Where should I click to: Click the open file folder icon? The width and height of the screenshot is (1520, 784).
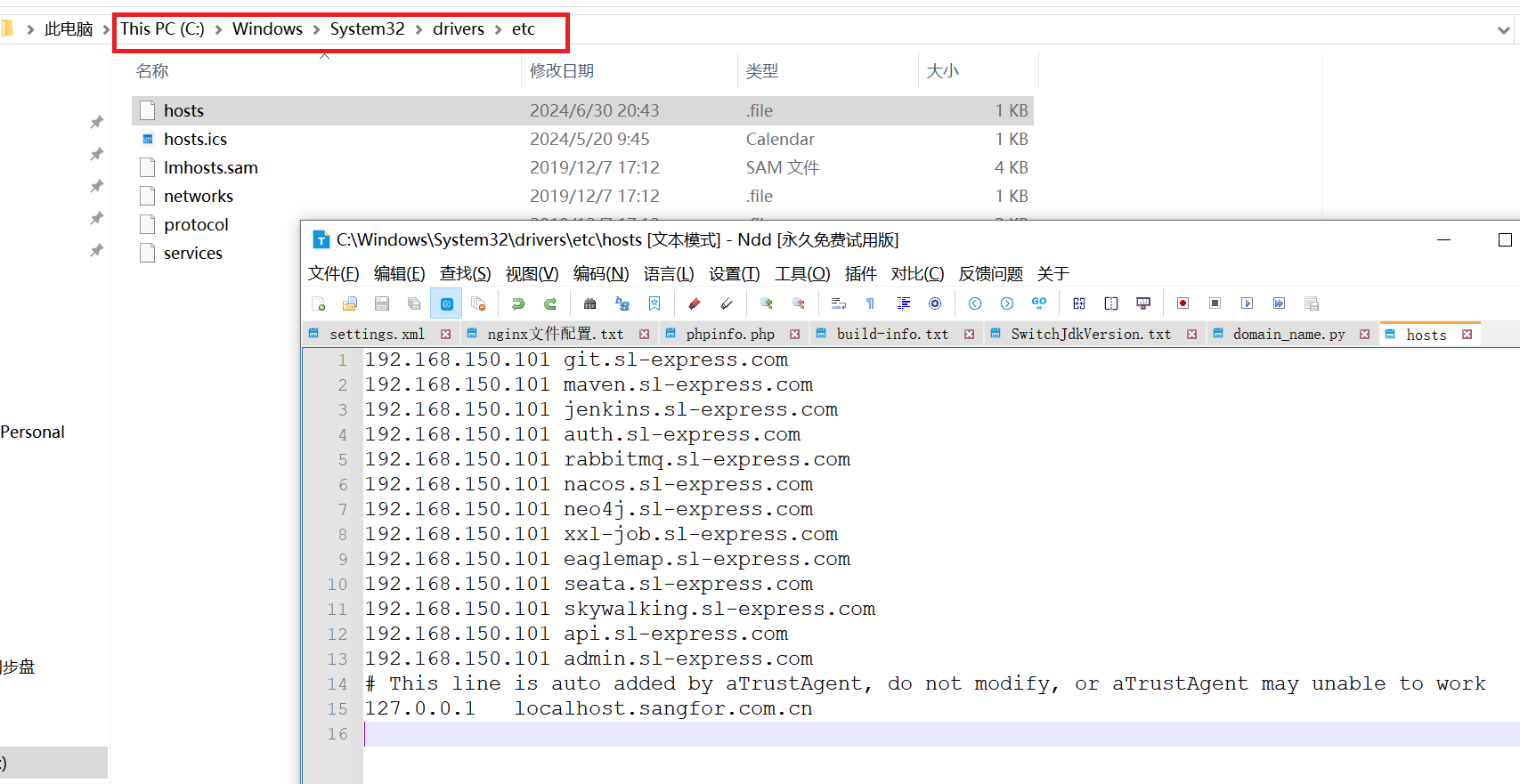pos(350,303)
